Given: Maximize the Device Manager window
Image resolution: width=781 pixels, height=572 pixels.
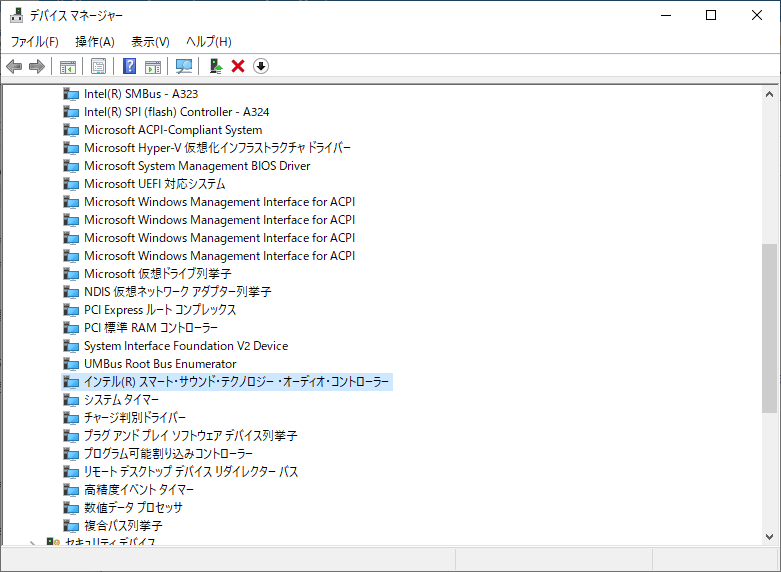Looking at the screenshot, I should 711,15.
